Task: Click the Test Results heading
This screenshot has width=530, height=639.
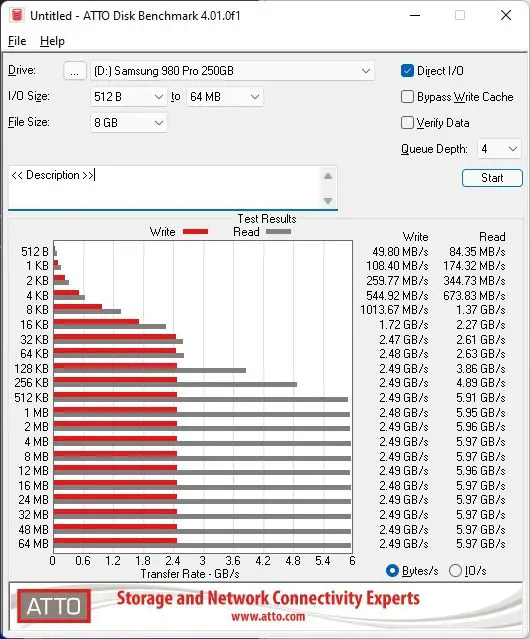Action: tap(267, 219)
